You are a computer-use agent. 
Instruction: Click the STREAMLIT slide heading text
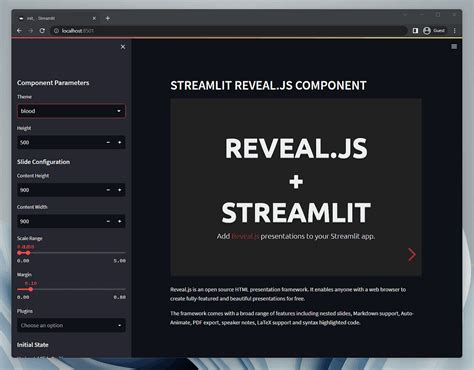(x=296, y=213)
